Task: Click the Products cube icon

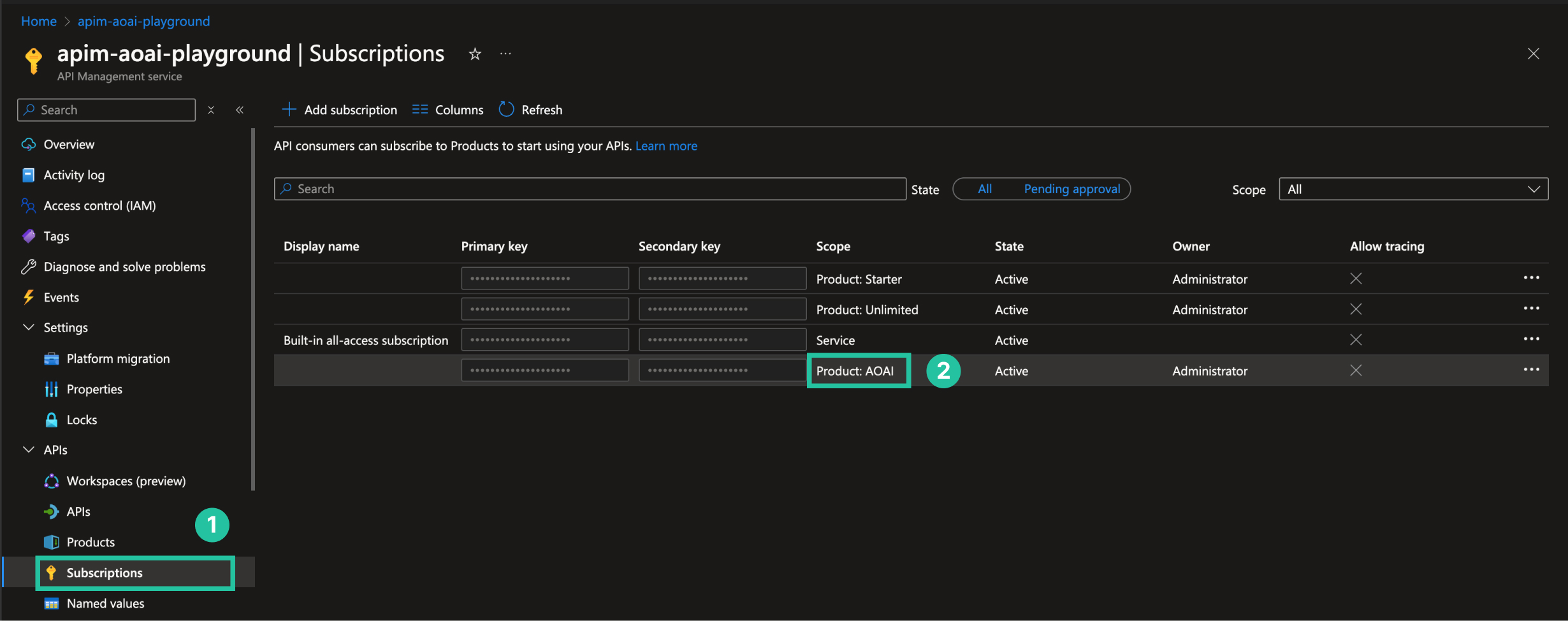Action: coord(52,542)
